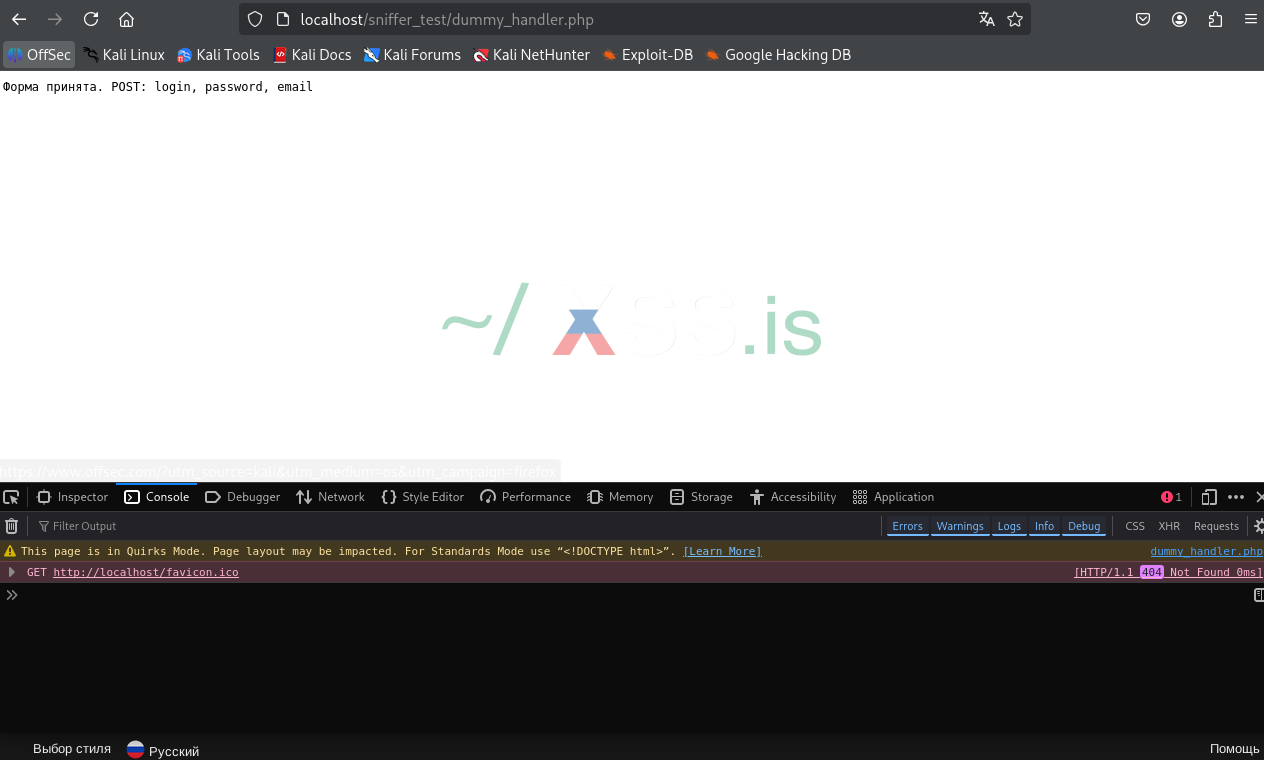Image resolution: width=1264 pixels, height=760 pixels.
Task: Expand the favicon.ico GET request entry
Action: 12,572
